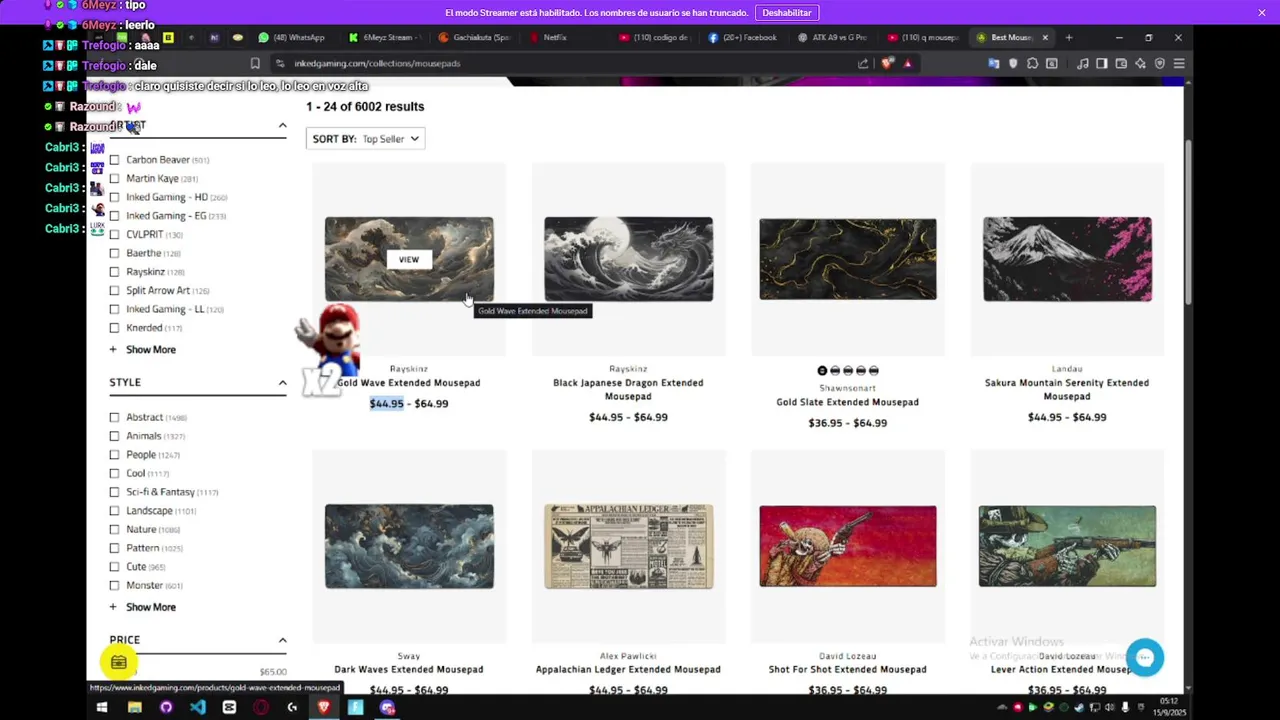
Task: Select first color swatch on Gold Slate
Action: (x=822, y=370)
